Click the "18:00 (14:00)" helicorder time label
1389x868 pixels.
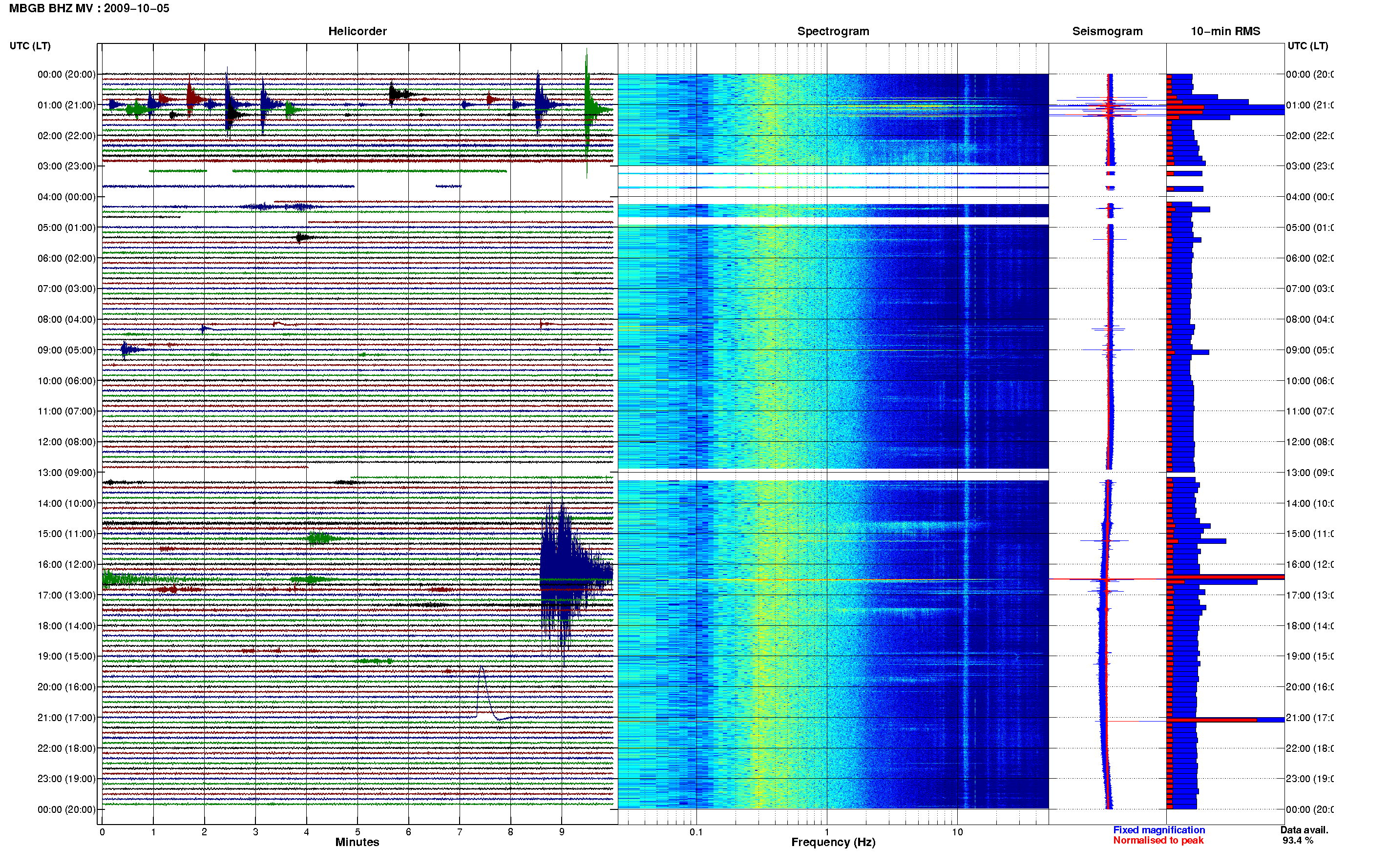66,626
